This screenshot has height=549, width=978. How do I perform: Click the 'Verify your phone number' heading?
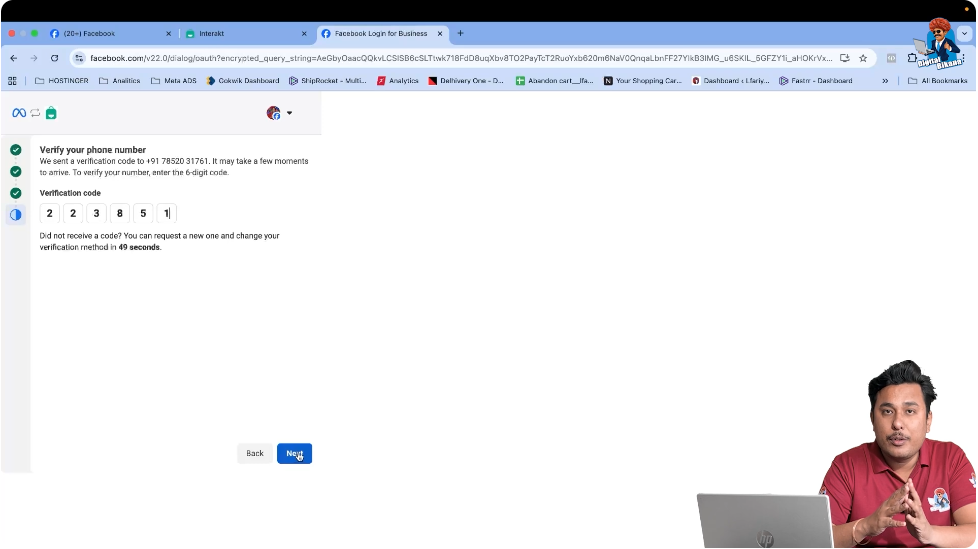(93, 150)
